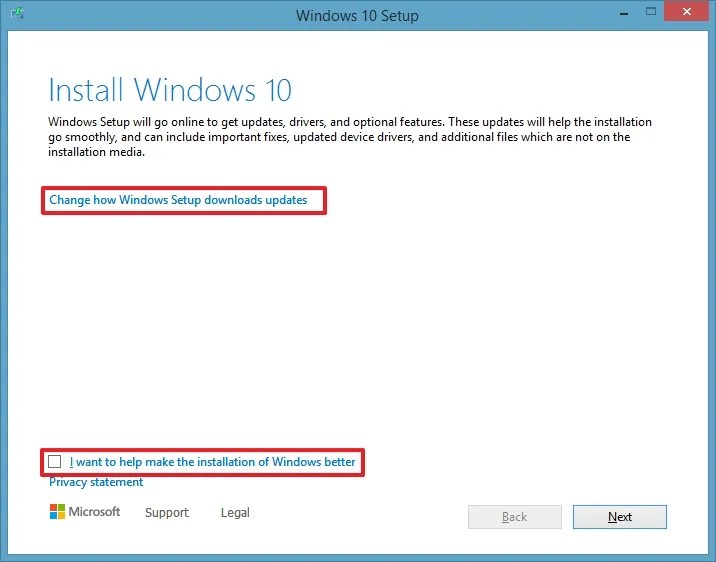This screenshot has width=716, height=562.
Task: Click the Install Windows 10 heading
Action: click(170, 90)
